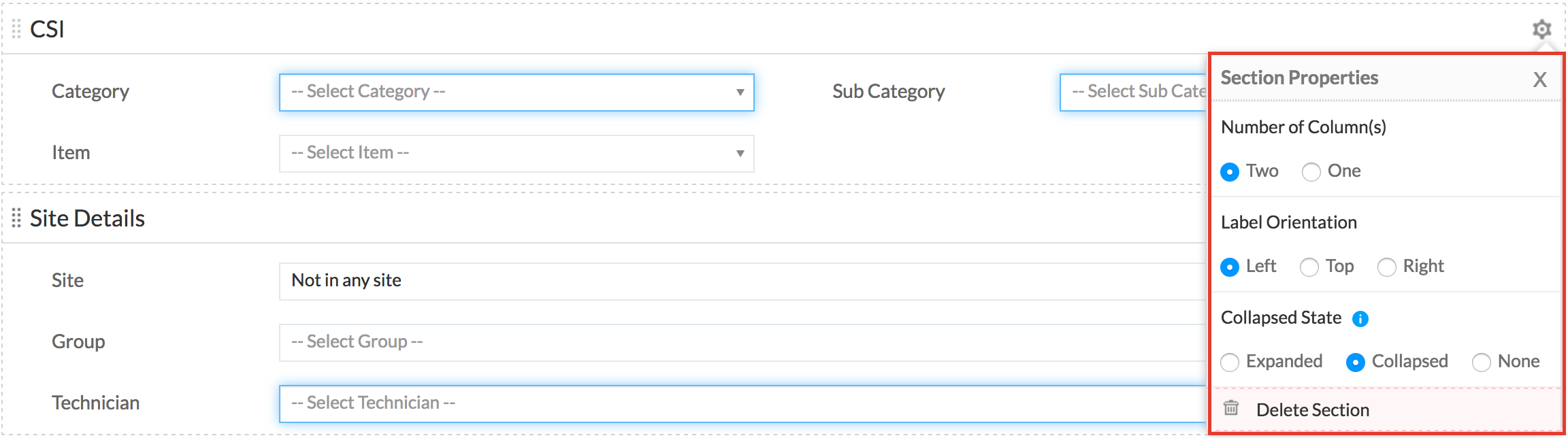Click the Collapsed State info icon

(x=1360, y=319)
